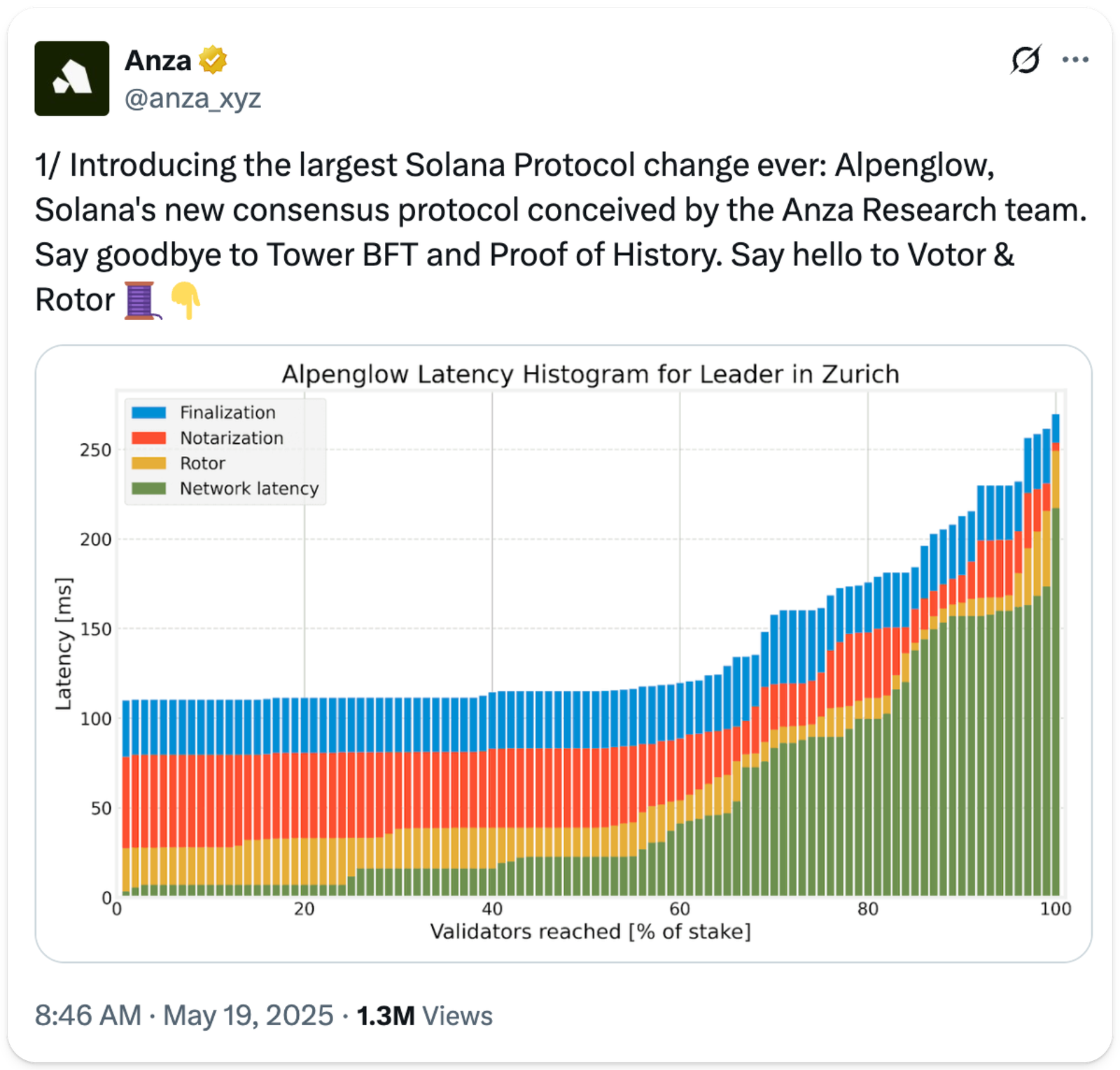Image resolution: width=1120 pixels, height=1070 pixels.
Task: Click the chart title about Zurich
Action: coord(590,374)
